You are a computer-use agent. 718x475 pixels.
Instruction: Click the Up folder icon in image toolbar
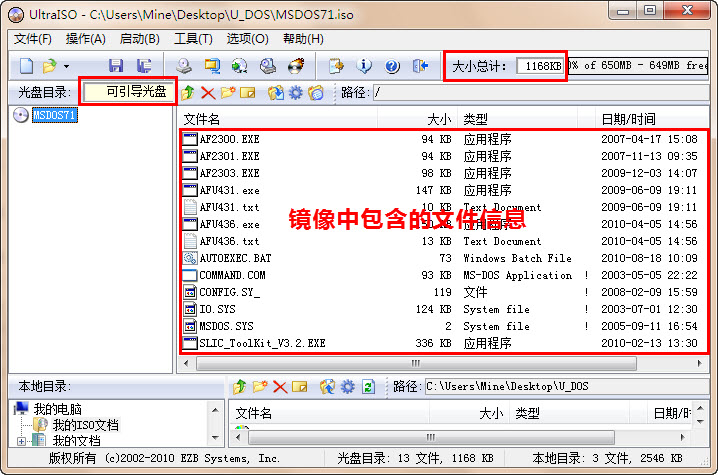(188, 93)
